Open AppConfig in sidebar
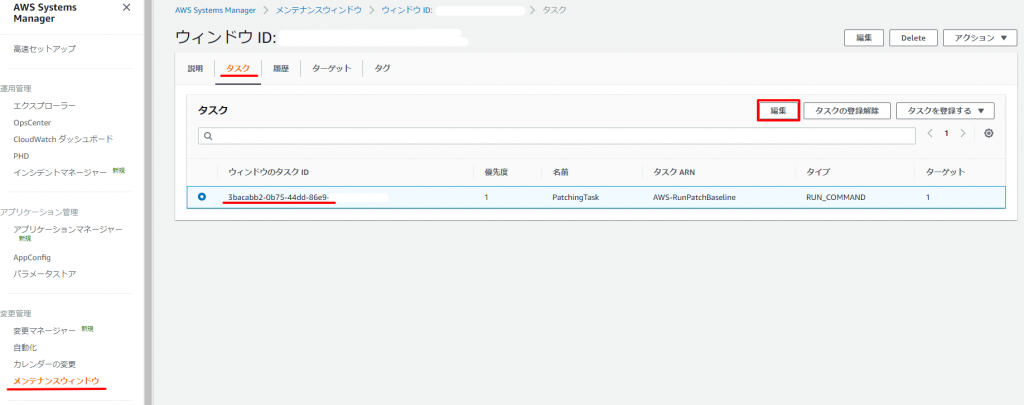The image size is (1024, 405). tap(32, 257)
